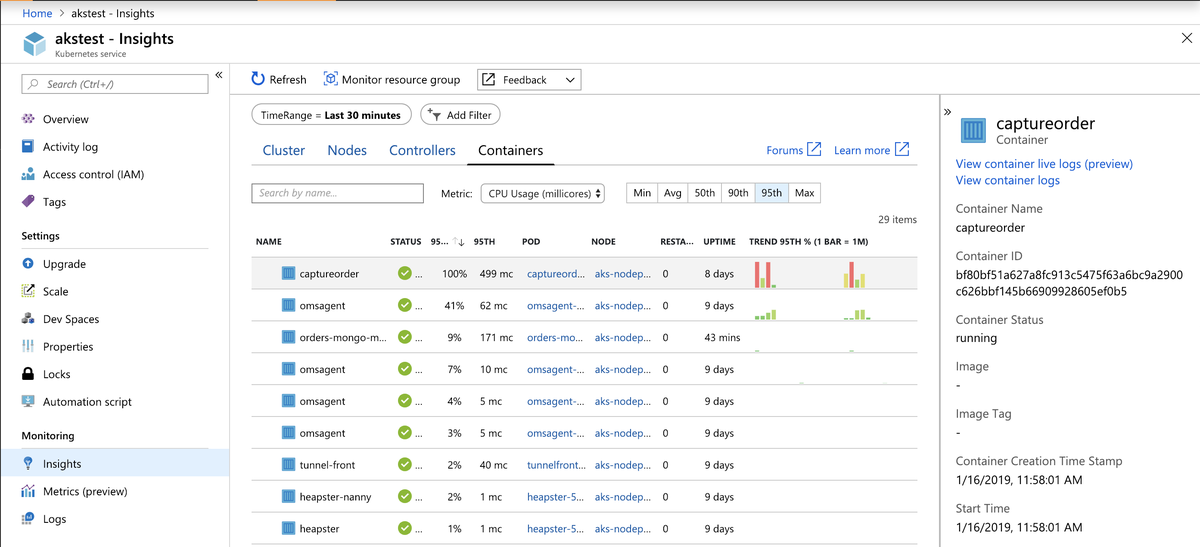Open Overview in sidebar
Screen dimensions: 1200x547
click(x=65, y=119)
